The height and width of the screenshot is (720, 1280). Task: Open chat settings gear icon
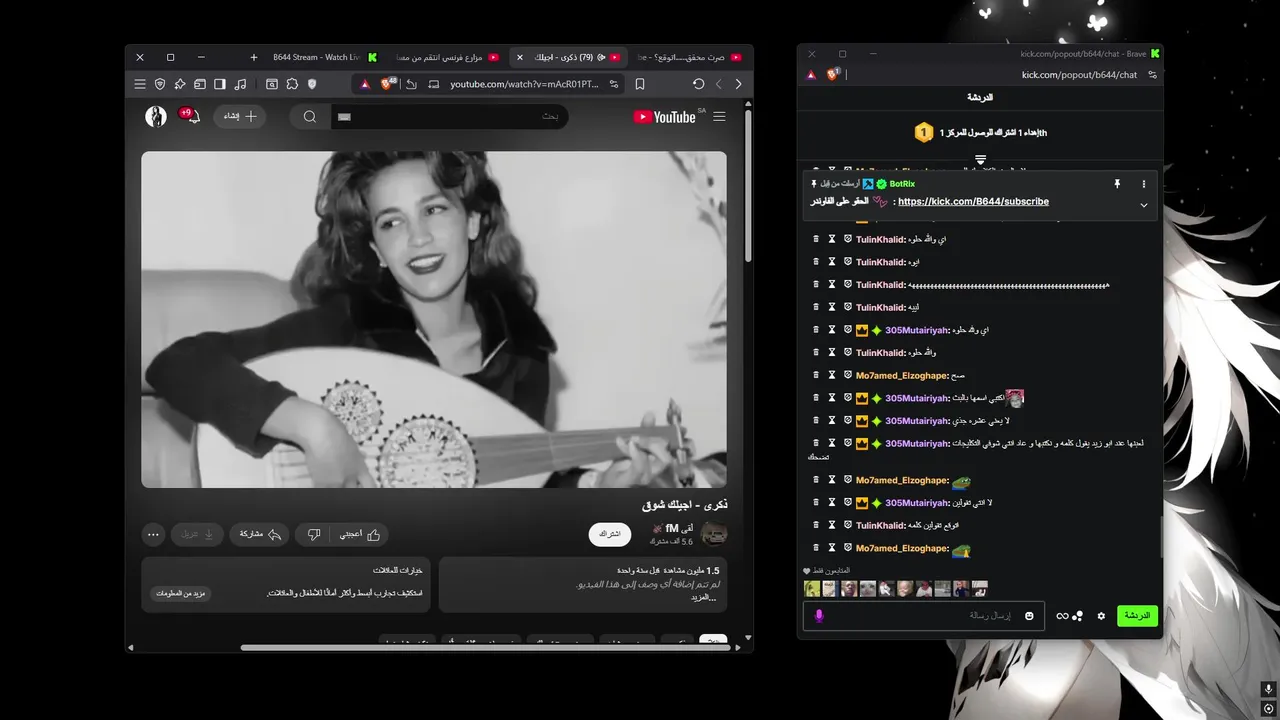1101,616
